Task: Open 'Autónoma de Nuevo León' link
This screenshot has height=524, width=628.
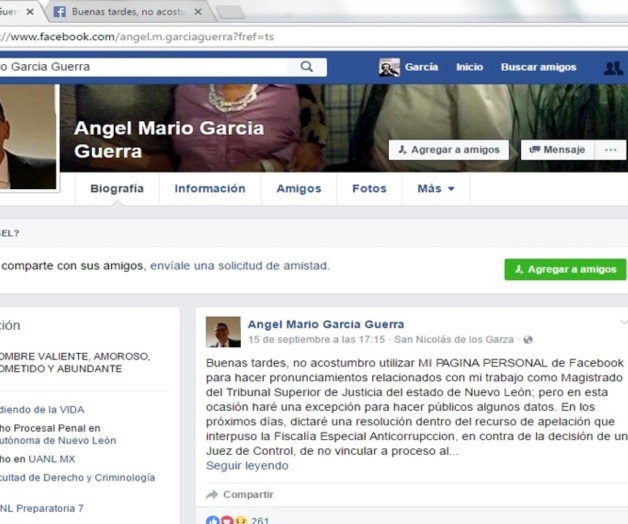Action: coord(58,441)
